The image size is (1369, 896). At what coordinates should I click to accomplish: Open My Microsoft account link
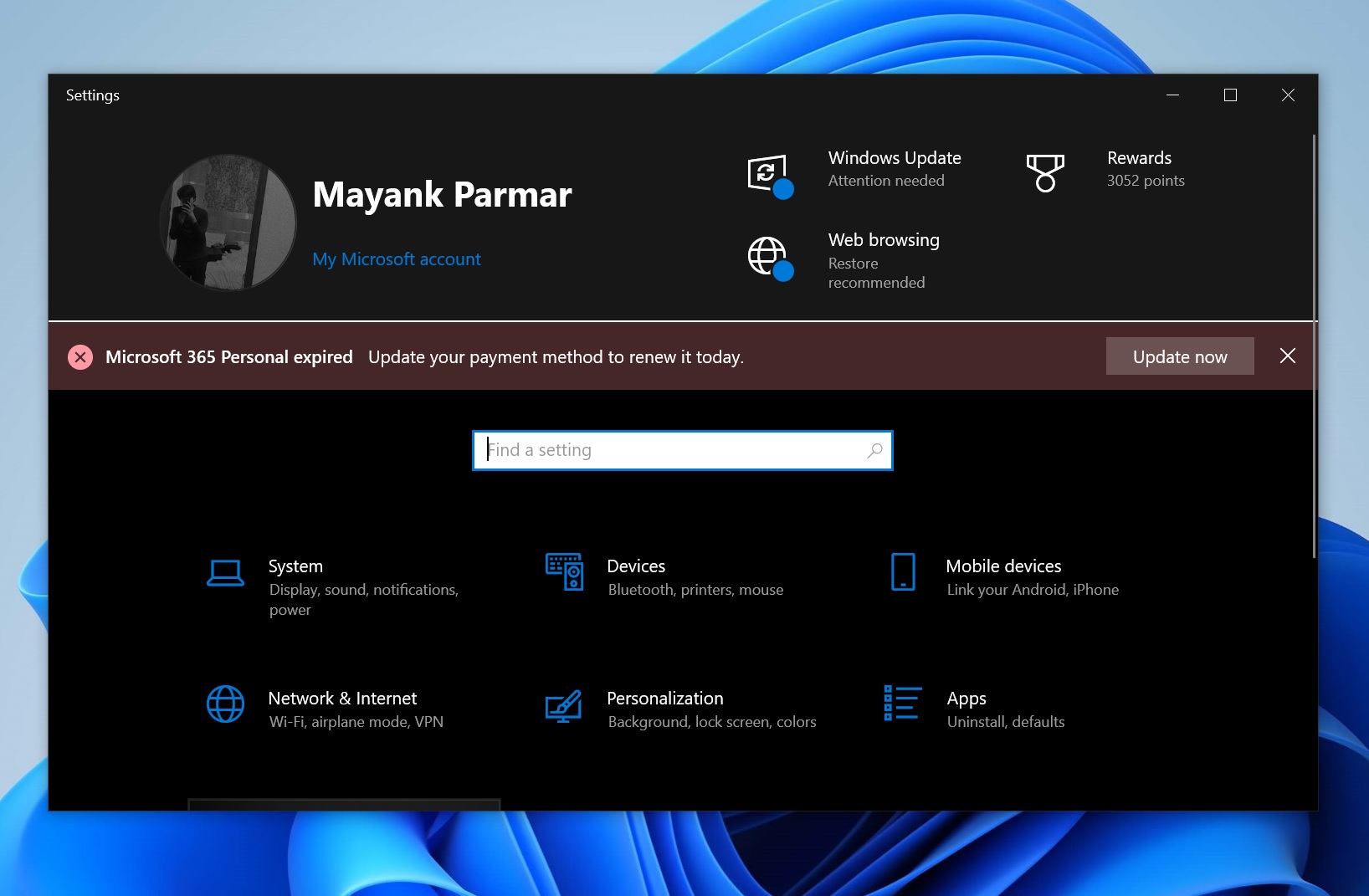396,259
